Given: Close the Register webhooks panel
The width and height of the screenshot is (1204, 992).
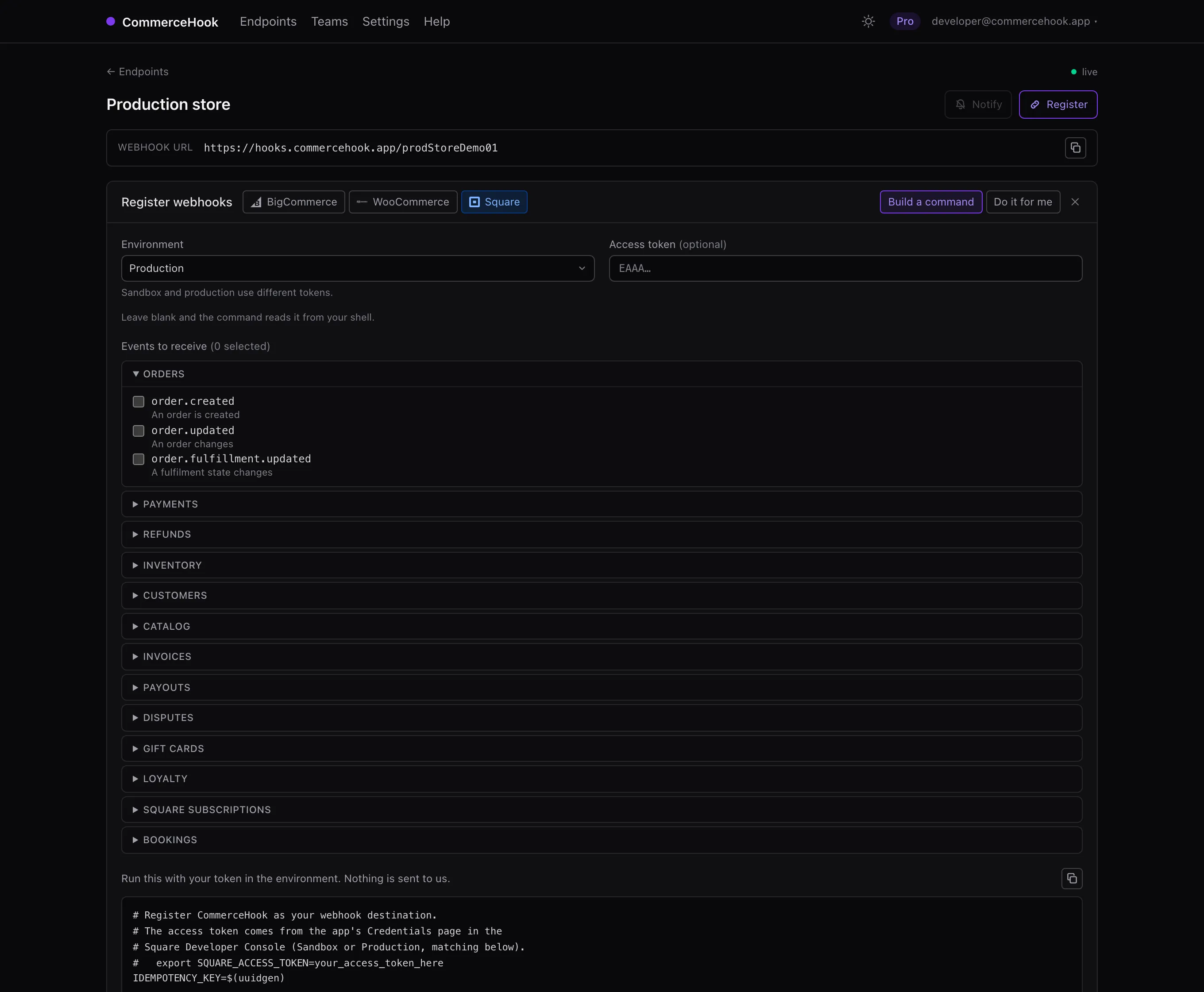Looking at the screenshot, I should tap(1075, 201).
